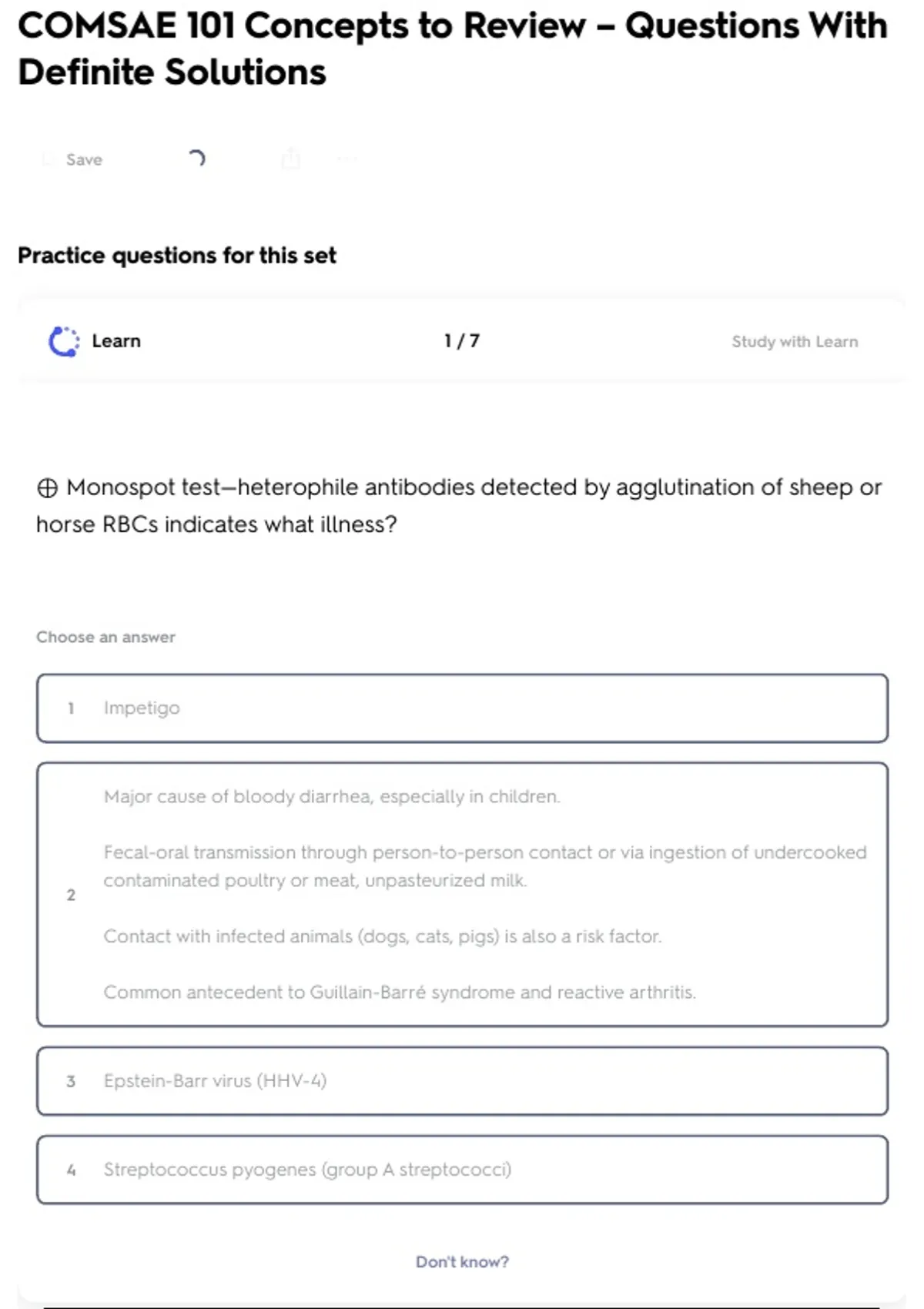Choose the bloody diarrhea description answer
This screenshot has width=924, height=1309.
coord(462,894)
